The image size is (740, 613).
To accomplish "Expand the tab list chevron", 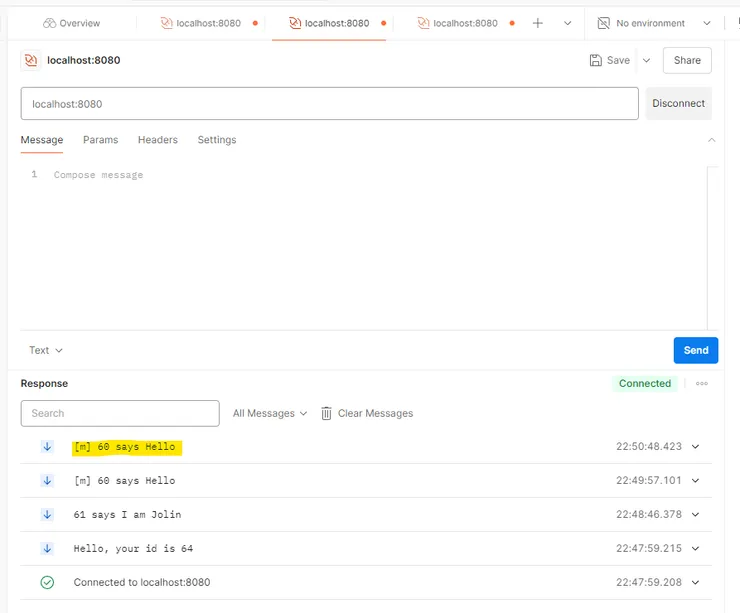I will [x=567, y=23].
